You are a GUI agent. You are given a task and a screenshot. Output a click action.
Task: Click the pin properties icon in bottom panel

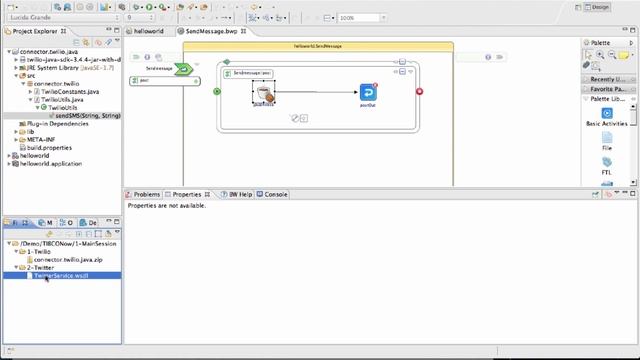[595, 194]
